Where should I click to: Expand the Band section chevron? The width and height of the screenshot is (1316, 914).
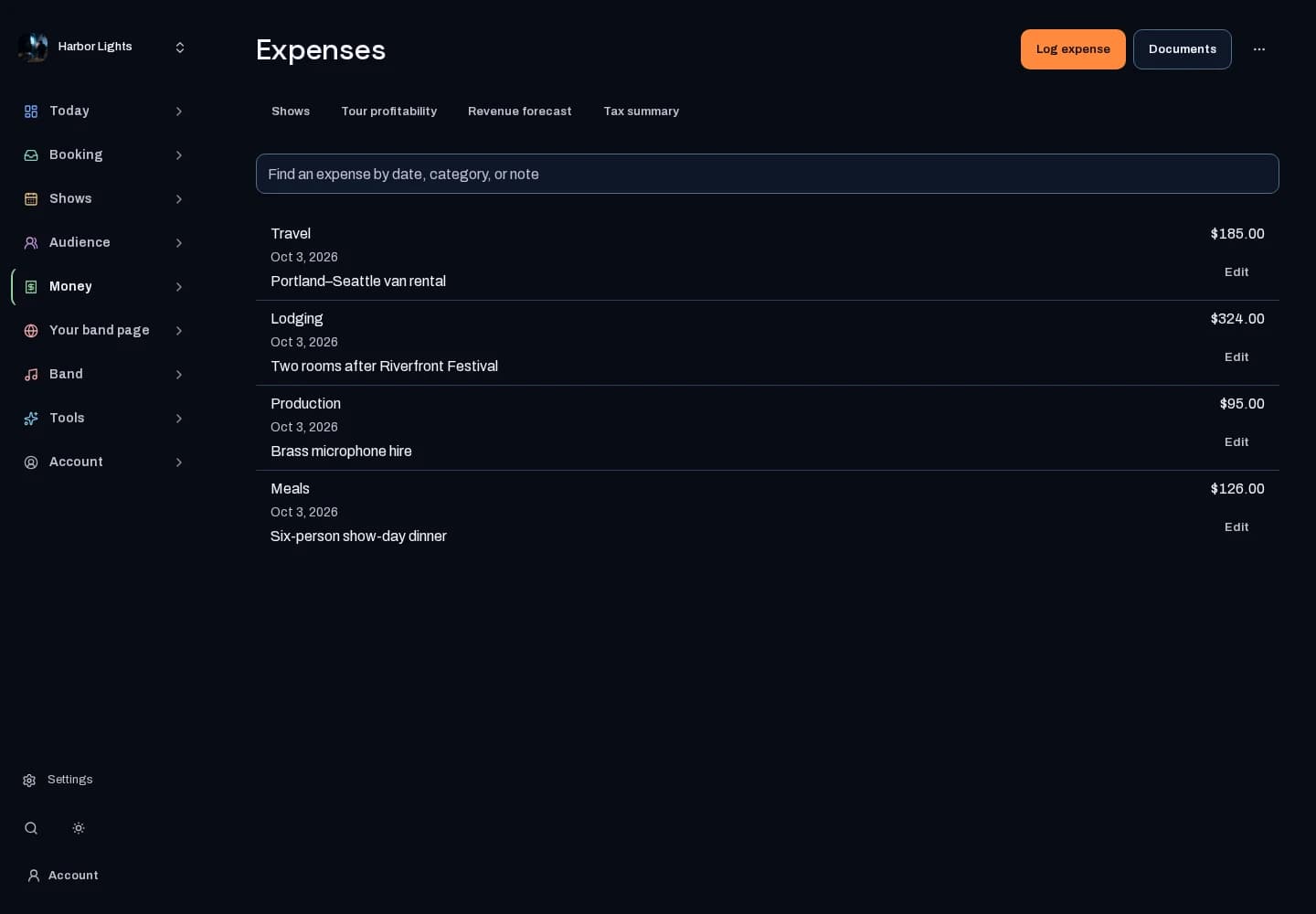pos(179,375)
